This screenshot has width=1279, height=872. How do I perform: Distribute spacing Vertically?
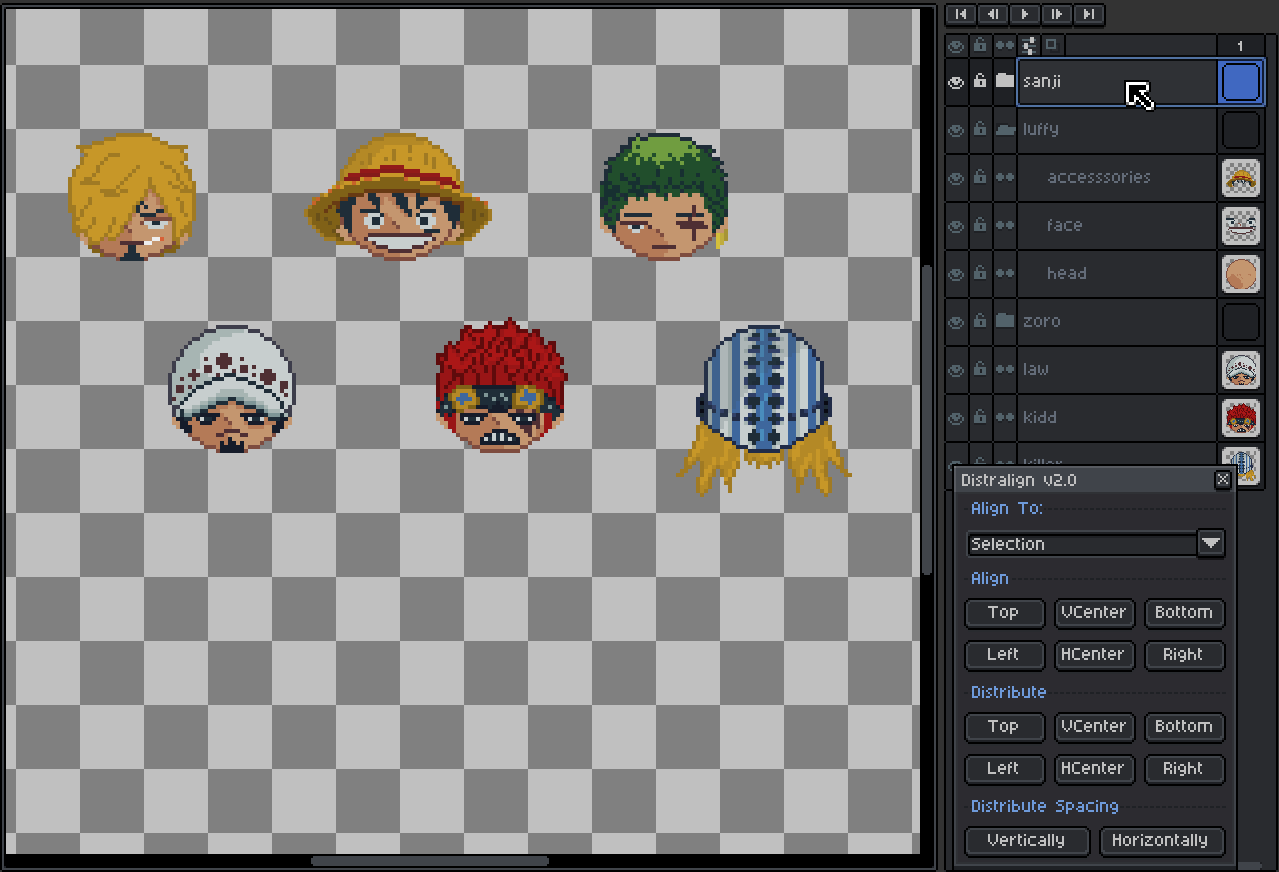1027,840
